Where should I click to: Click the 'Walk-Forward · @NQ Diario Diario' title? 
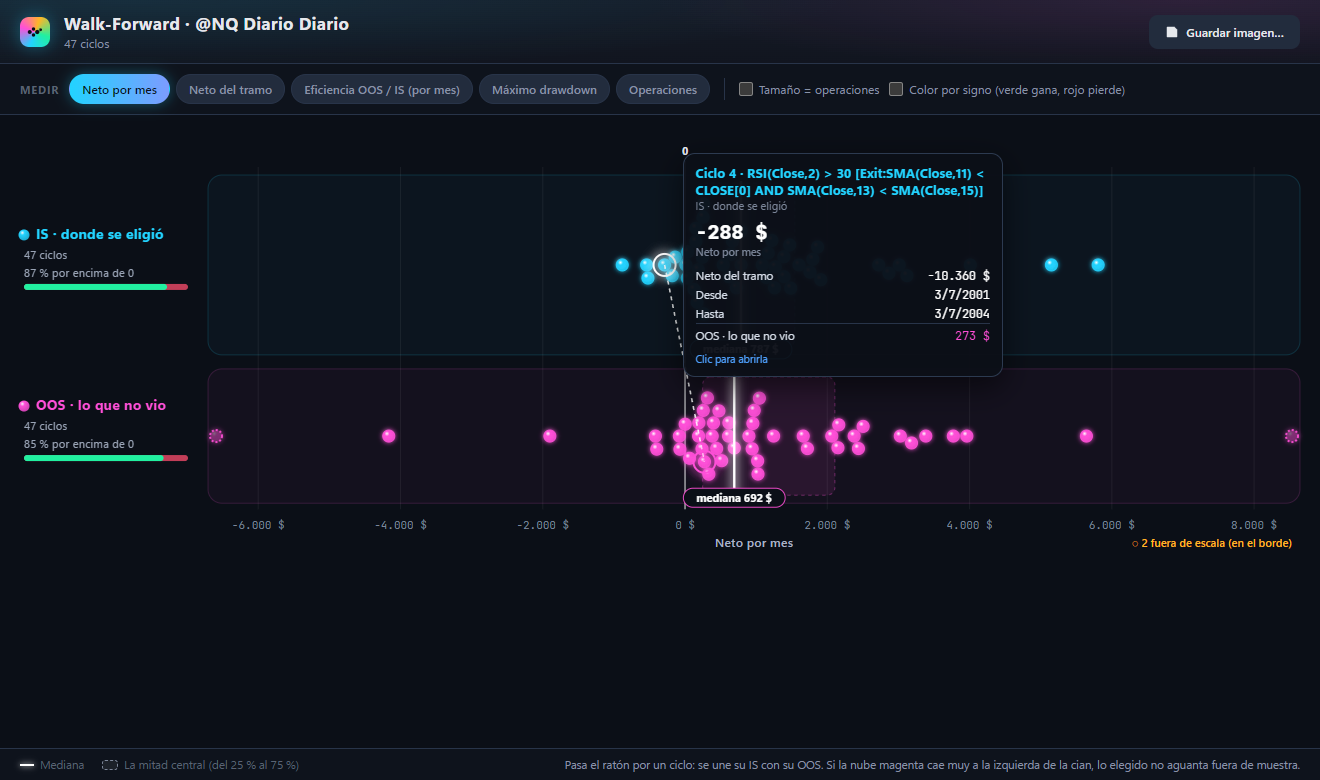tap(207, 24)
